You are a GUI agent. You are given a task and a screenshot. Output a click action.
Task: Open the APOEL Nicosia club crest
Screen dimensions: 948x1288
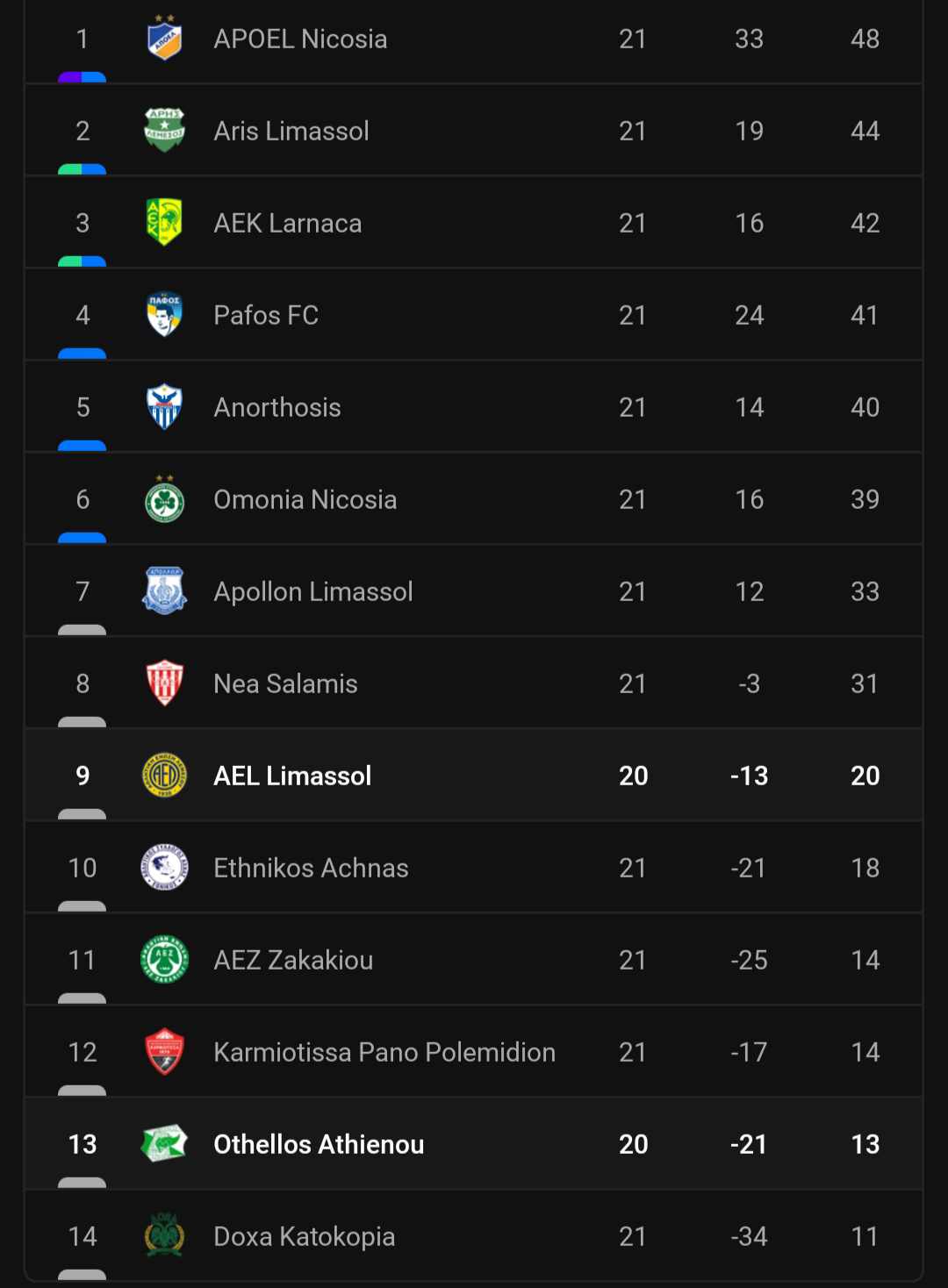click(x=164, y=39)
